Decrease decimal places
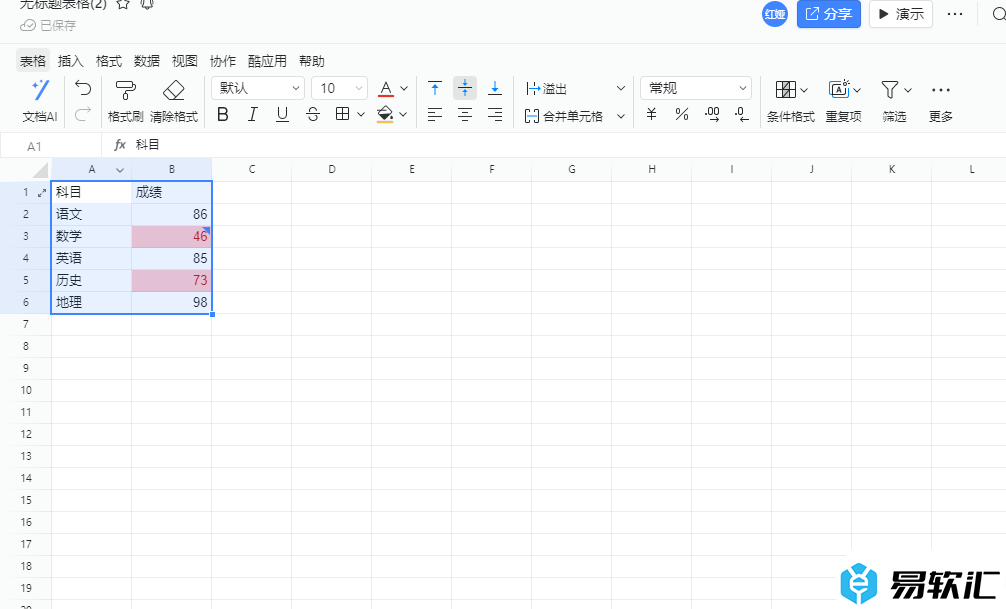 [742, 115]
